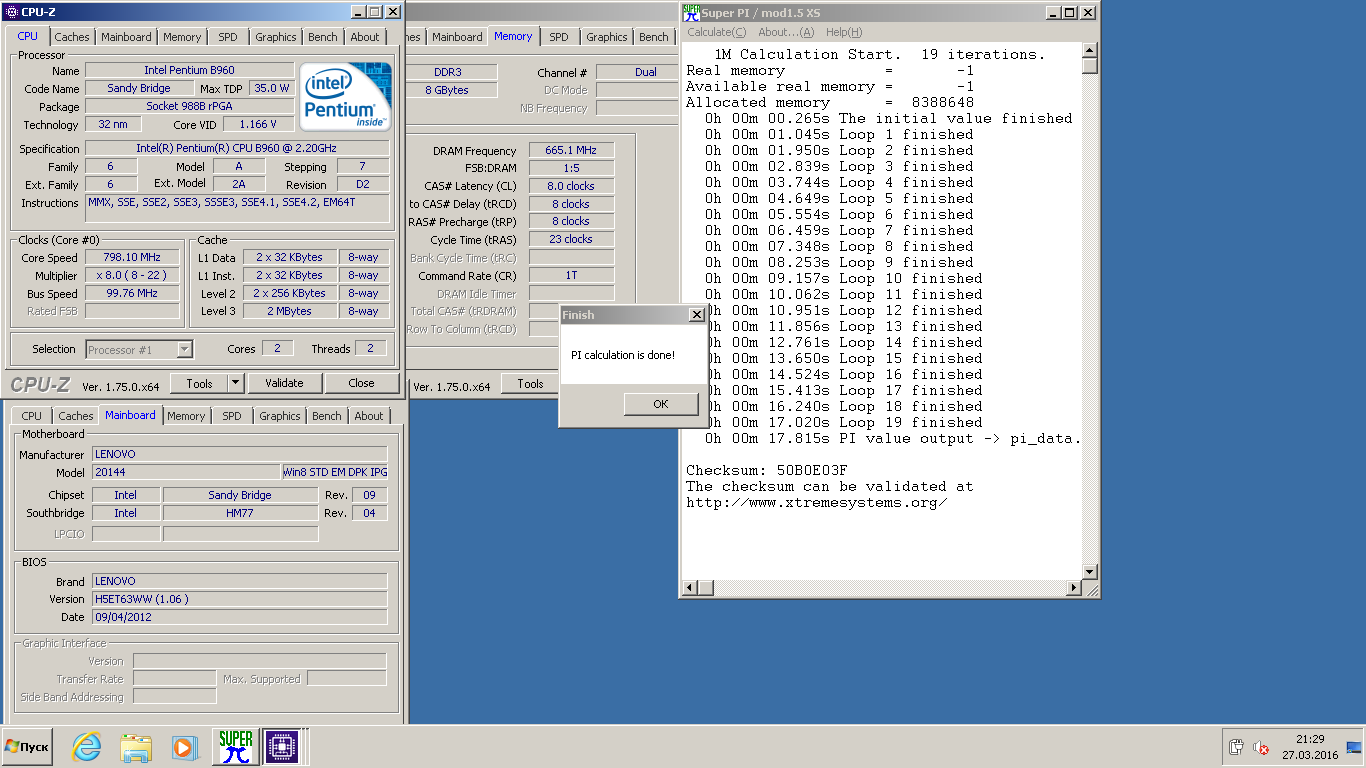Click the Southbridge HM77 value
The height and width of the screenshot is (768, 1366).
(240, 513)
